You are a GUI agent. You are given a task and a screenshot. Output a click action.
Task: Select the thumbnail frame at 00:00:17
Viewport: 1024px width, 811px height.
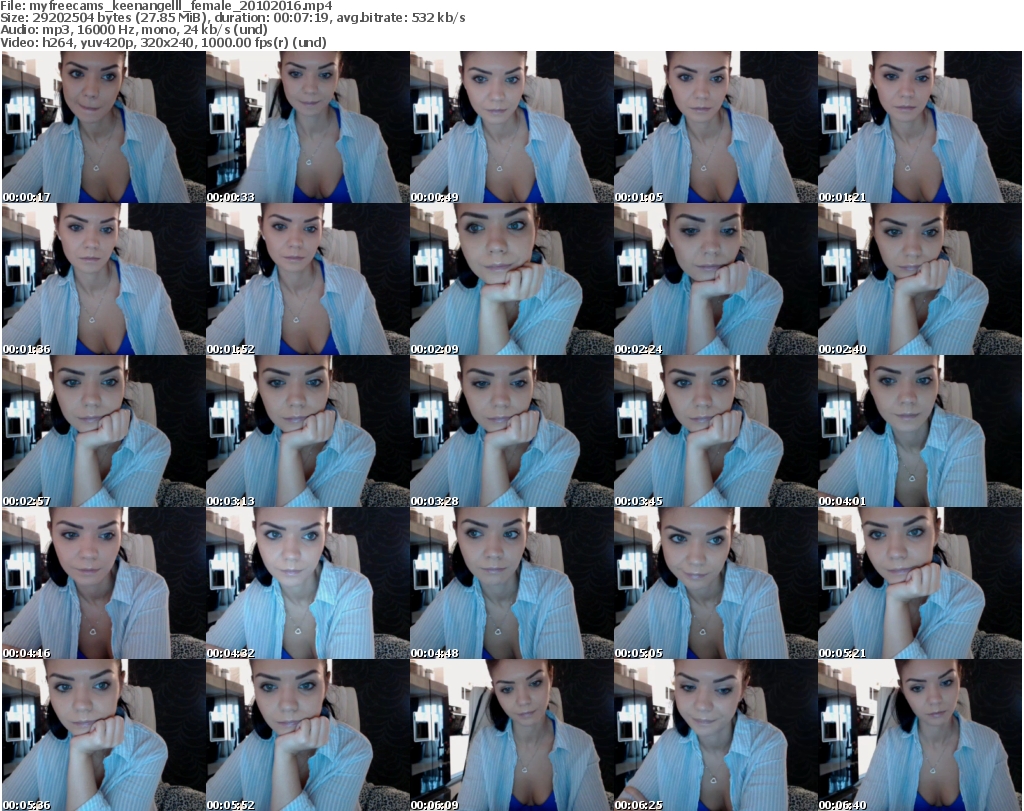click(x=104, y=127)
